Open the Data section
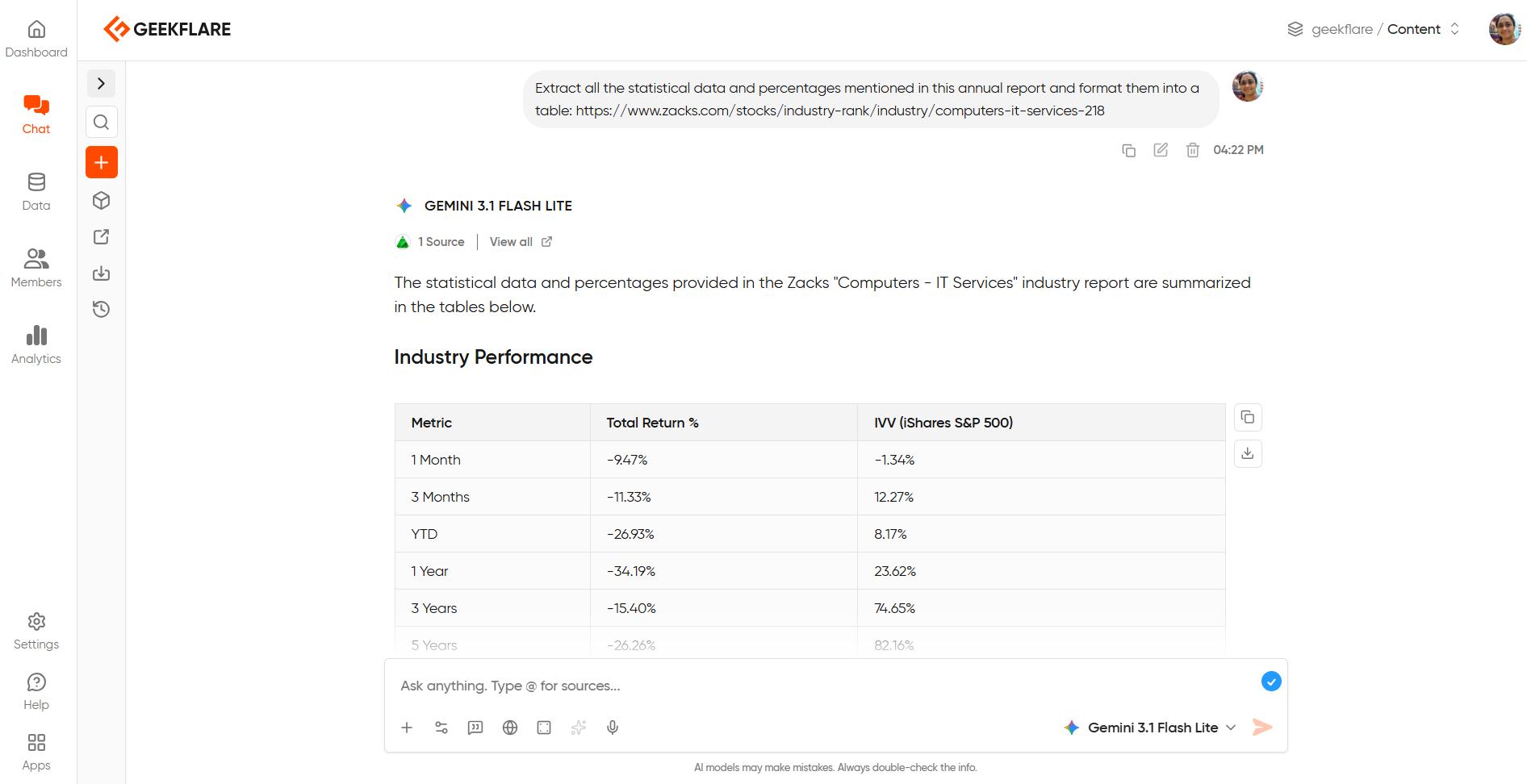This screenshot has height=784, width=1527. tap(36, 192)
